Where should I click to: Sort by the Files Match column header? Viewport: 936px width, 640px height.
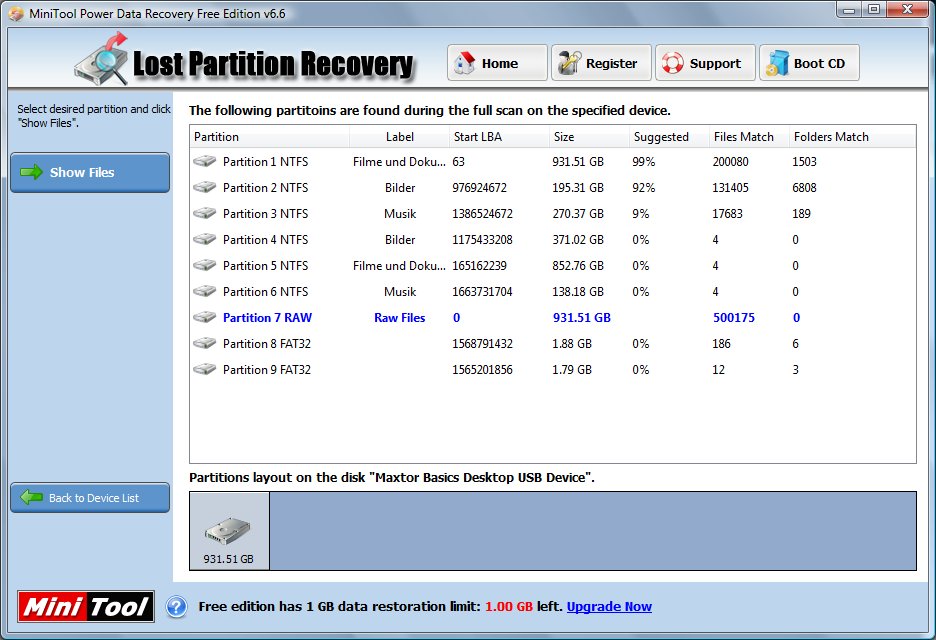coord(749,137)
